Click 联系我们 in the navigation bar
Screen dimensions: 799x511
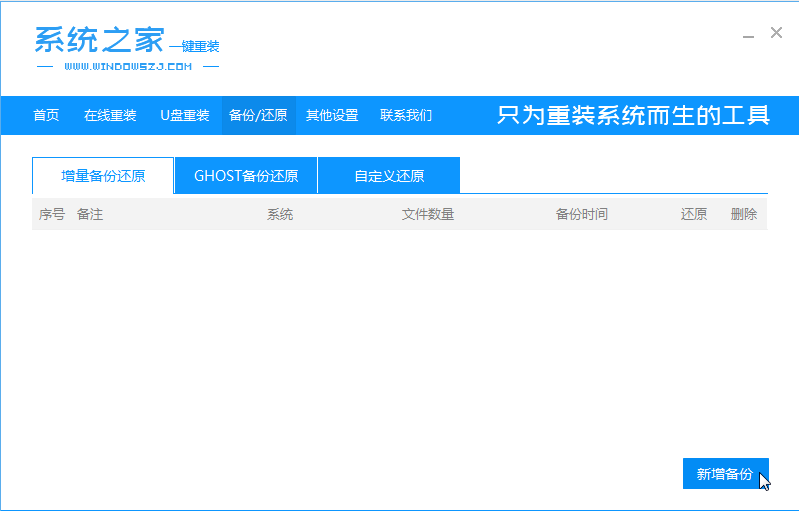(x=406, y=115)
